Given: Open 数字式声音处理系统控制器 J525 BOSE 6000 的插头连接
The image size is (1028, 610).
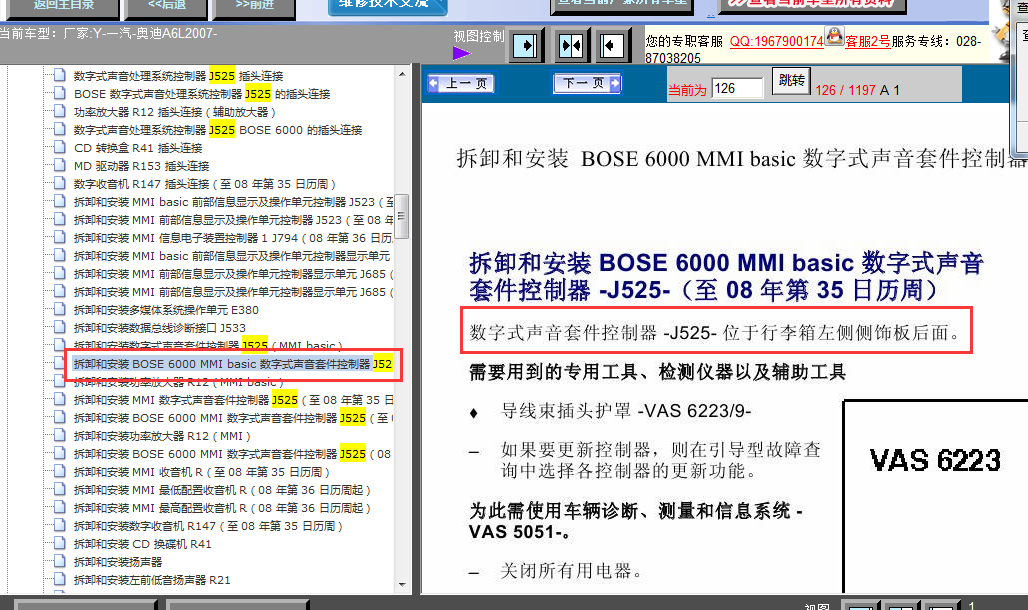Looking at the screenshot, I should [218, 130].
